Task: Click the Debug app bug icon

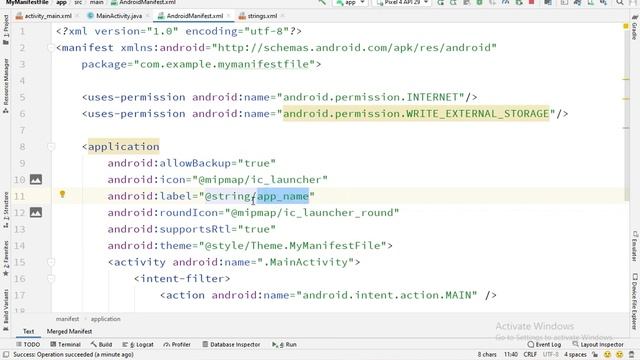Action: [480, 2]
